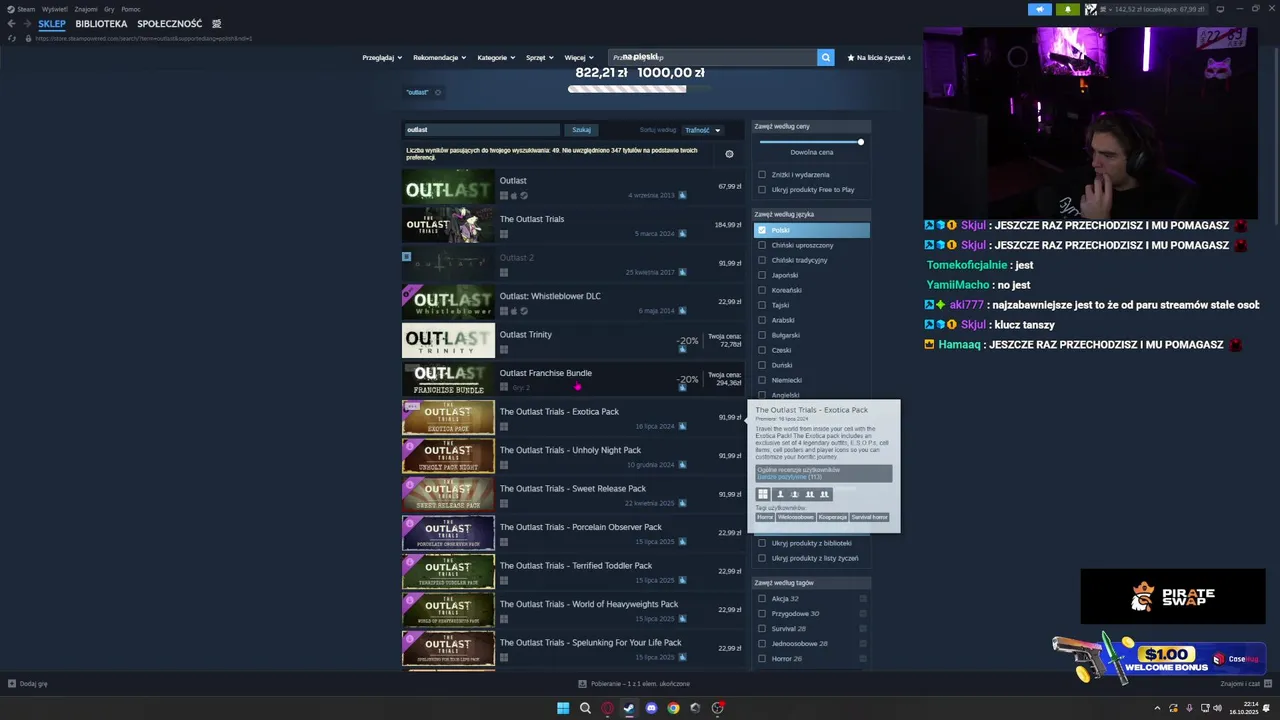Switch to the BIBLIOTEKA tab
This screenshot has width=1280, height=720.
101,24
